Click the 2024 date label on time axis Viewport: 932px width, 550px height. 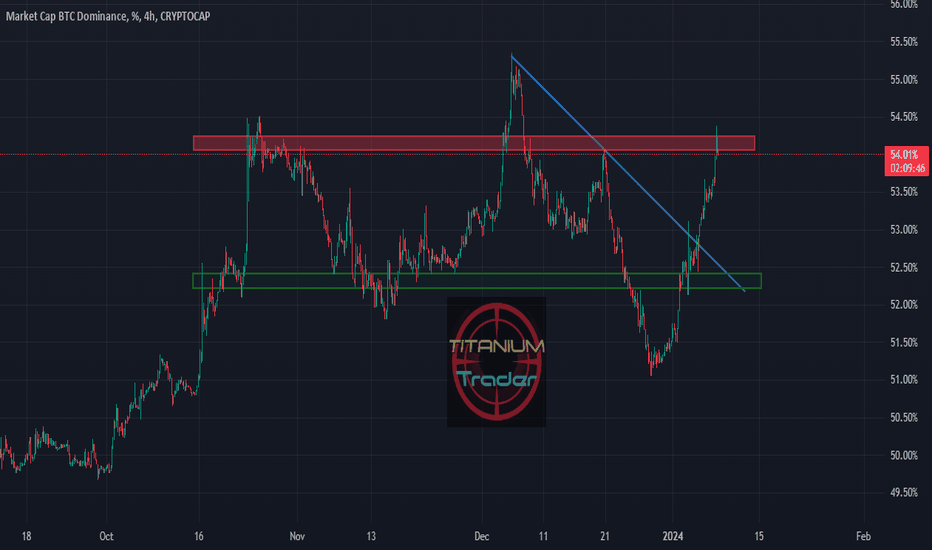[673, 536]
